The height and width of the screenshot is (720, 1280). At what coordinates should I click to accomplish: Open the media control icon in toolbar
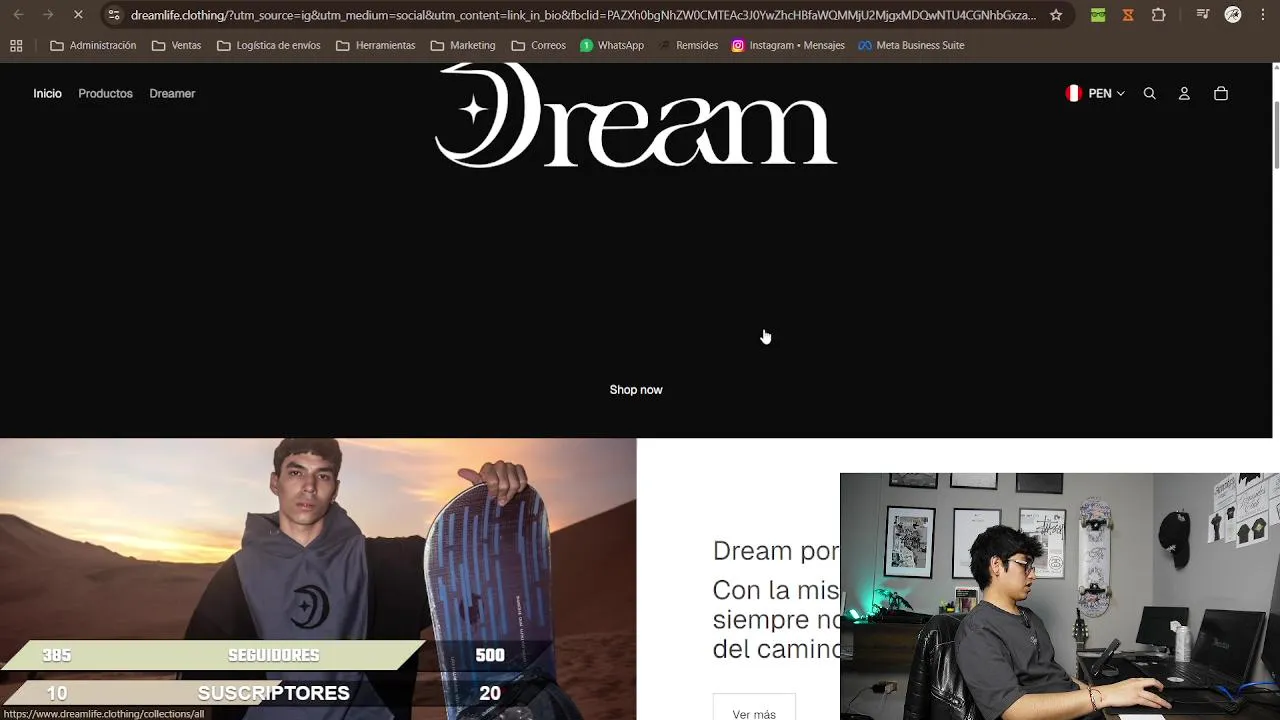[1203, 15]
